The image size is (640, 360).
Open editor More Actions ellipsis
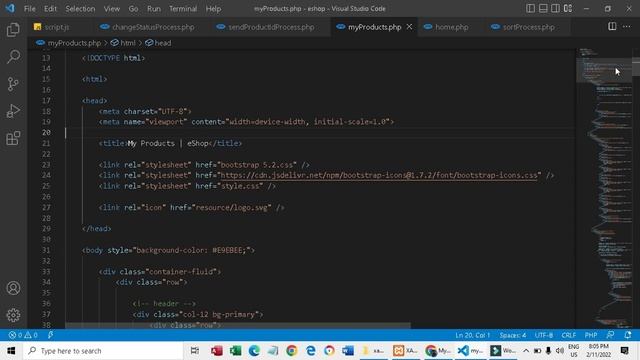pos(627,27)
